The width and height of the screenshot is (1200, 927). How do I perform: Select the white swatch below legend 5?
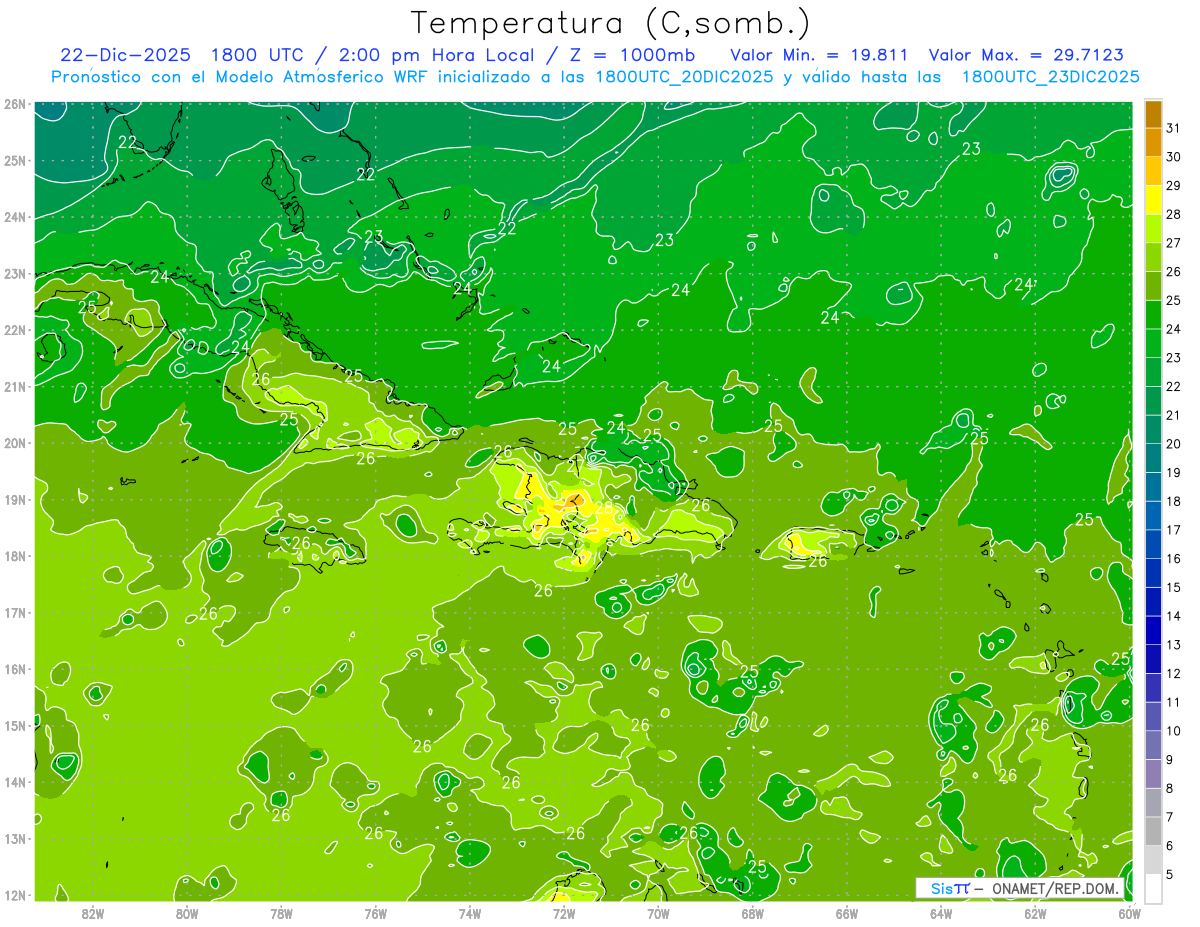tap(1153, 887)
